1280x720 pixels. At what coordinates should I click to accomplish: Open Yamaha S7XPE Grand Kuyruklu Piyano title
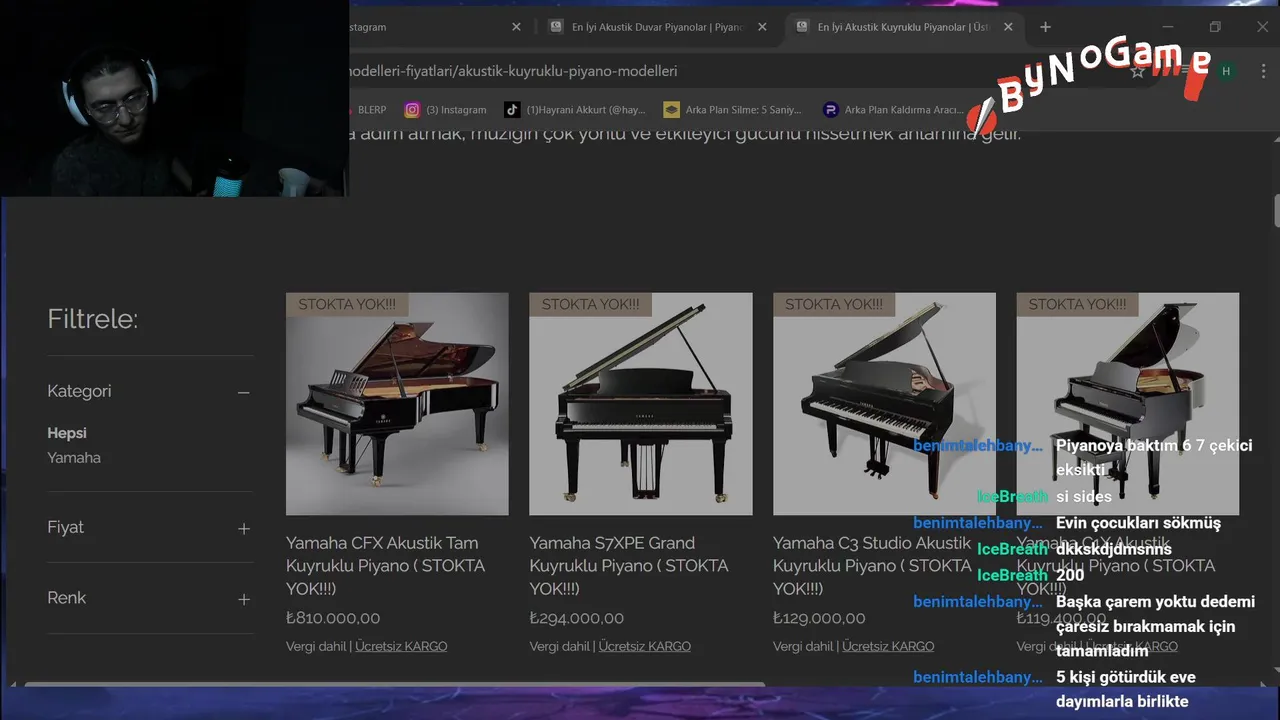[629, 566]
